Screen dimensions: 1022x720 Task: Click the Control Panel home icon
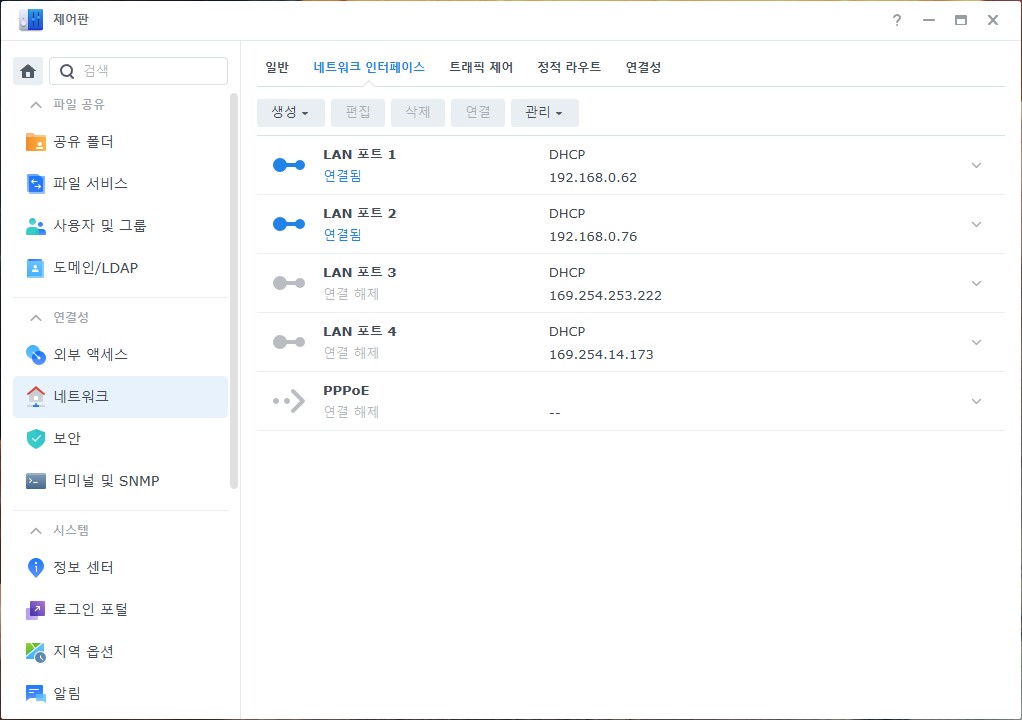click(28, 71)
